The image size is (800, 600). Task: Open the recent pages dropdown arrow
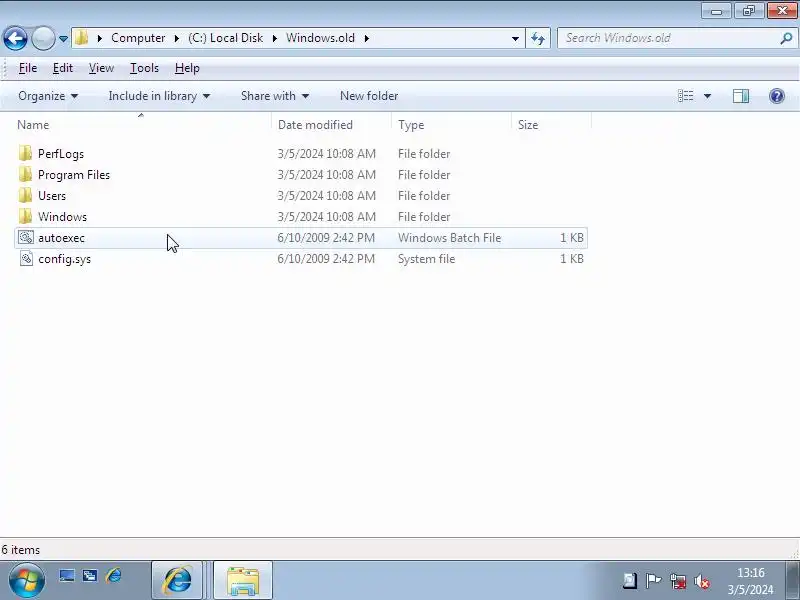(x=63, y=39)
